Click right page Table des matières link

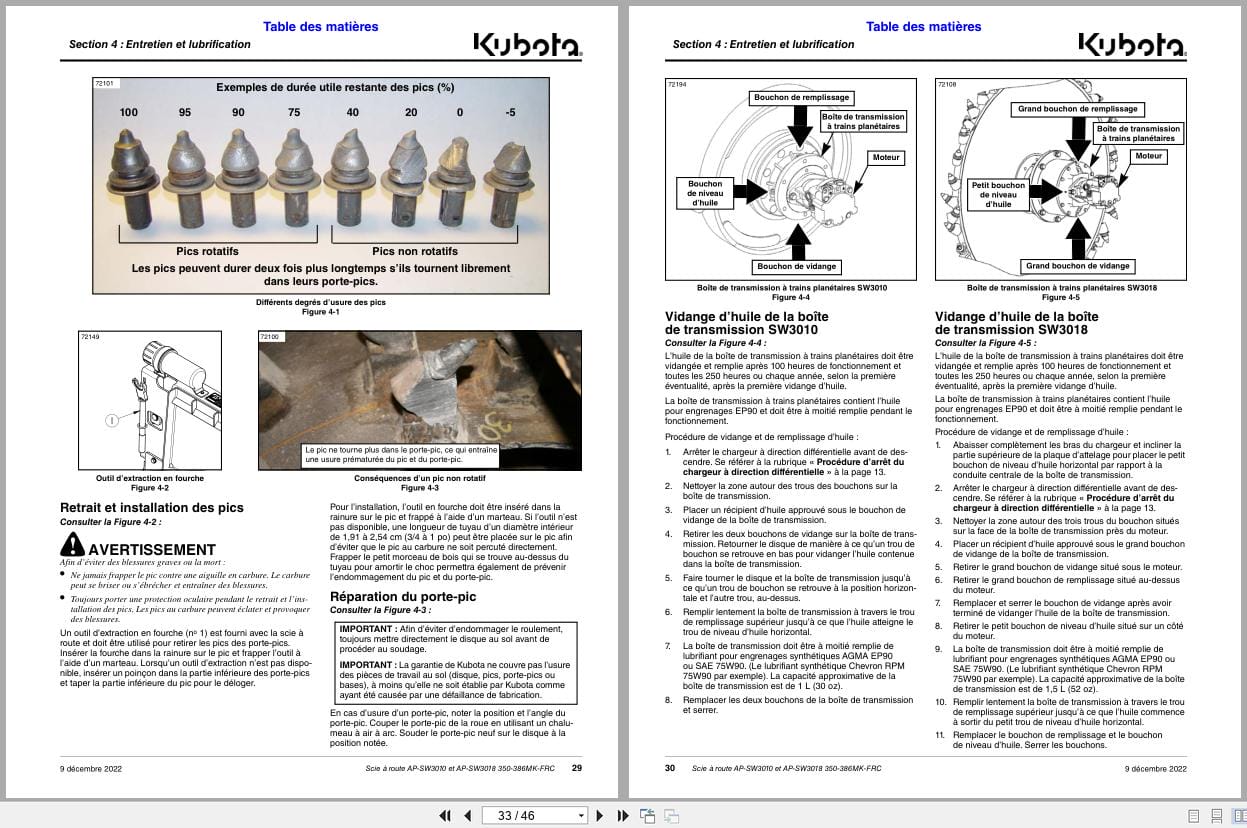[x=924, y=26]
